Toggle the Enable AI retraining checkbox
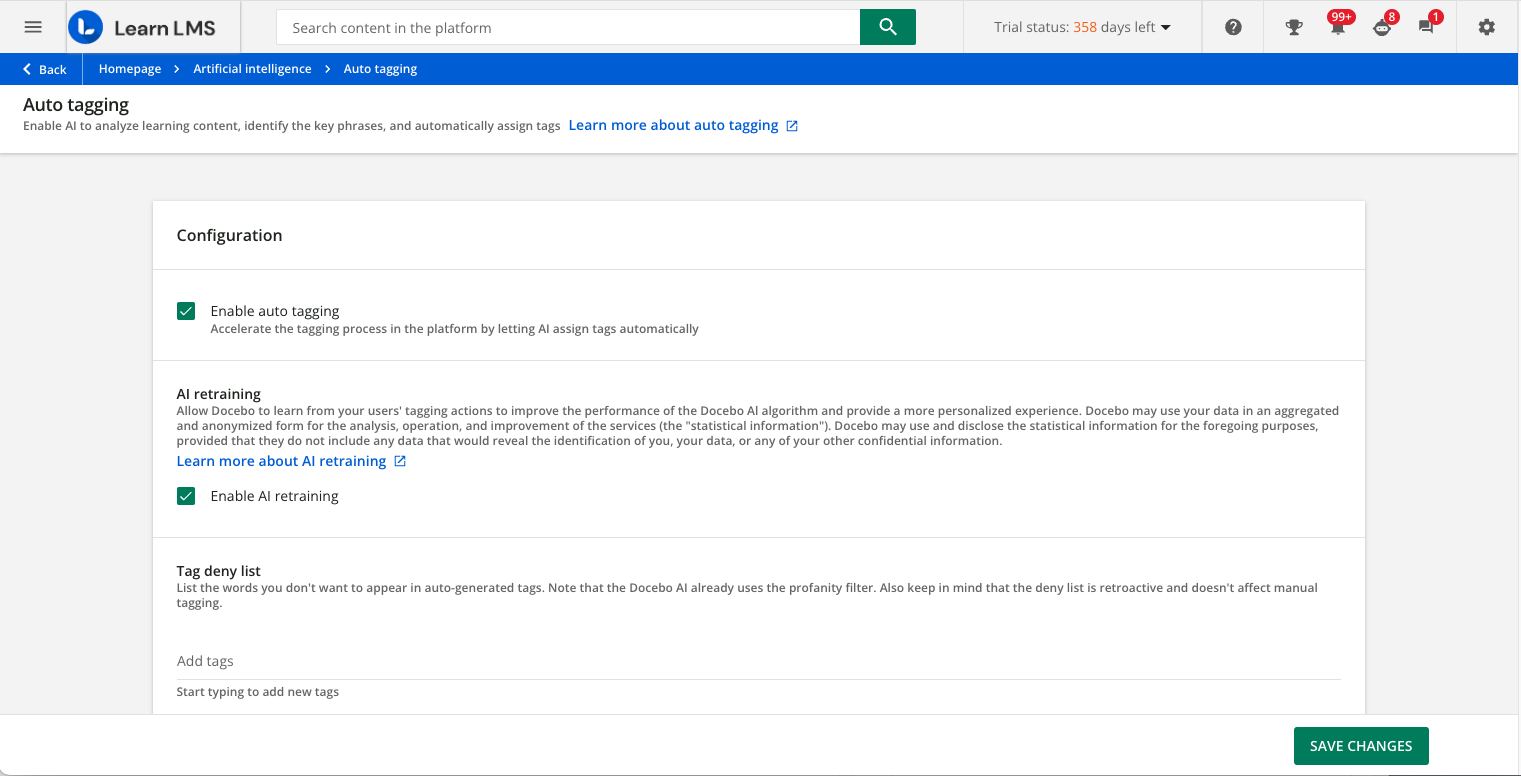1521x776 pixels. [x=186, y=496]
